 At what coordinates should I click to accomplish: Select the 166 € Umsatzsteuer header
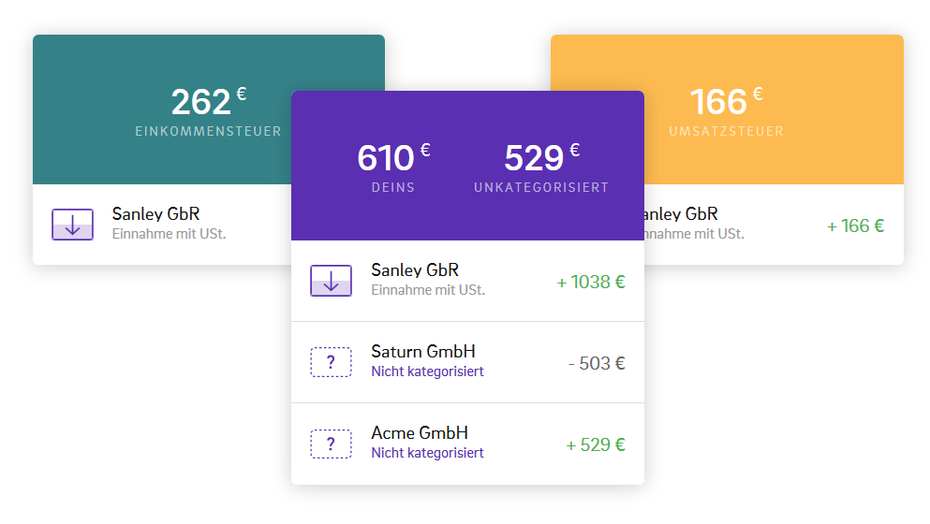tap(726, 112)
